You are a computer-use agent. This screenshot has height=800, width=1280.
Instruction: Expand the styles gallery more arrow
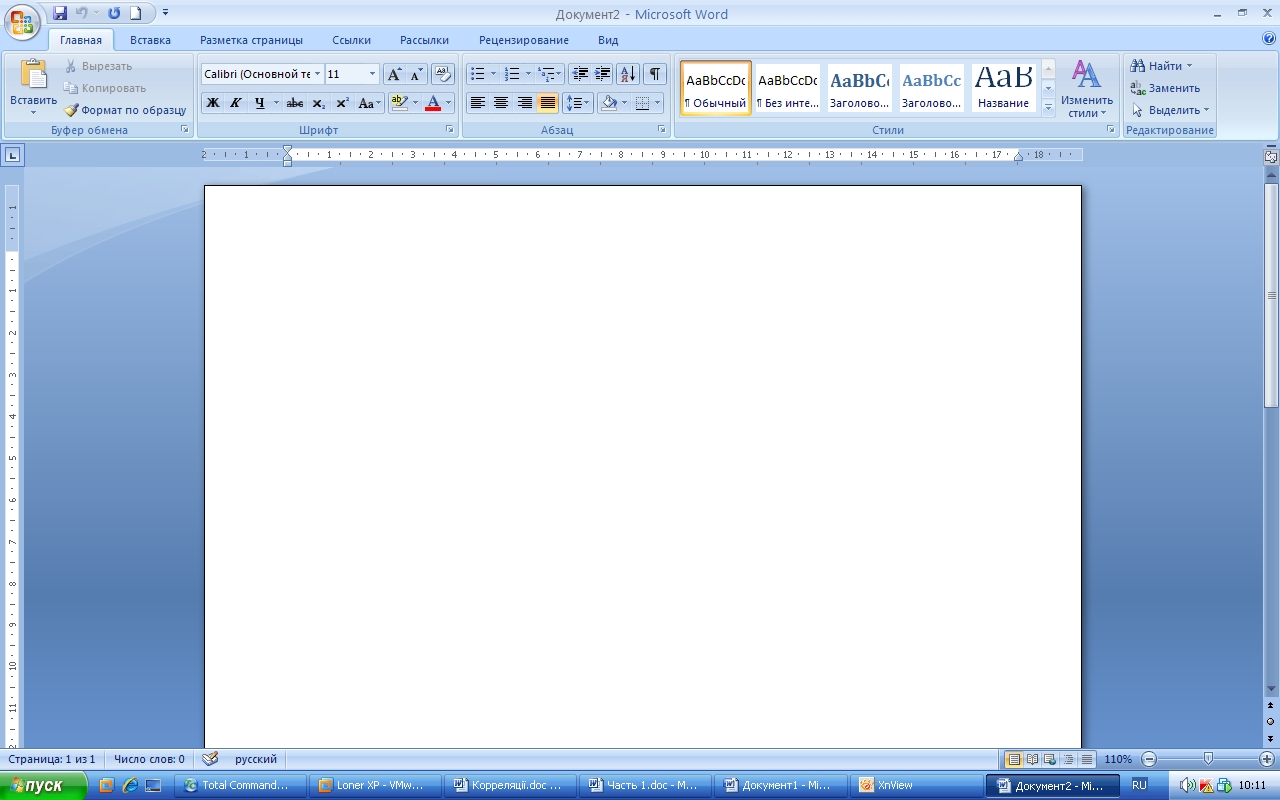[x=1048, y=108]
